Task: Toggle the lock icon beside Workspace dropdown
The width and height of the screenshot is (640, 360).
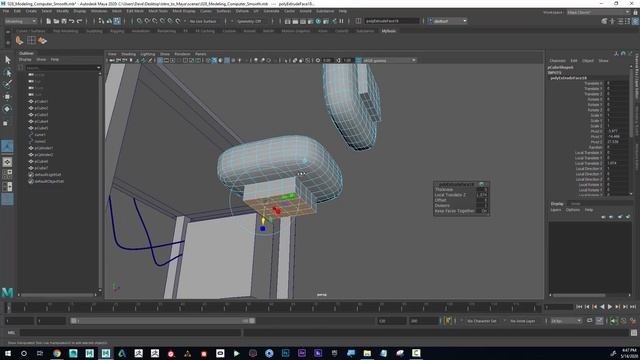Action: click(635, 12)
